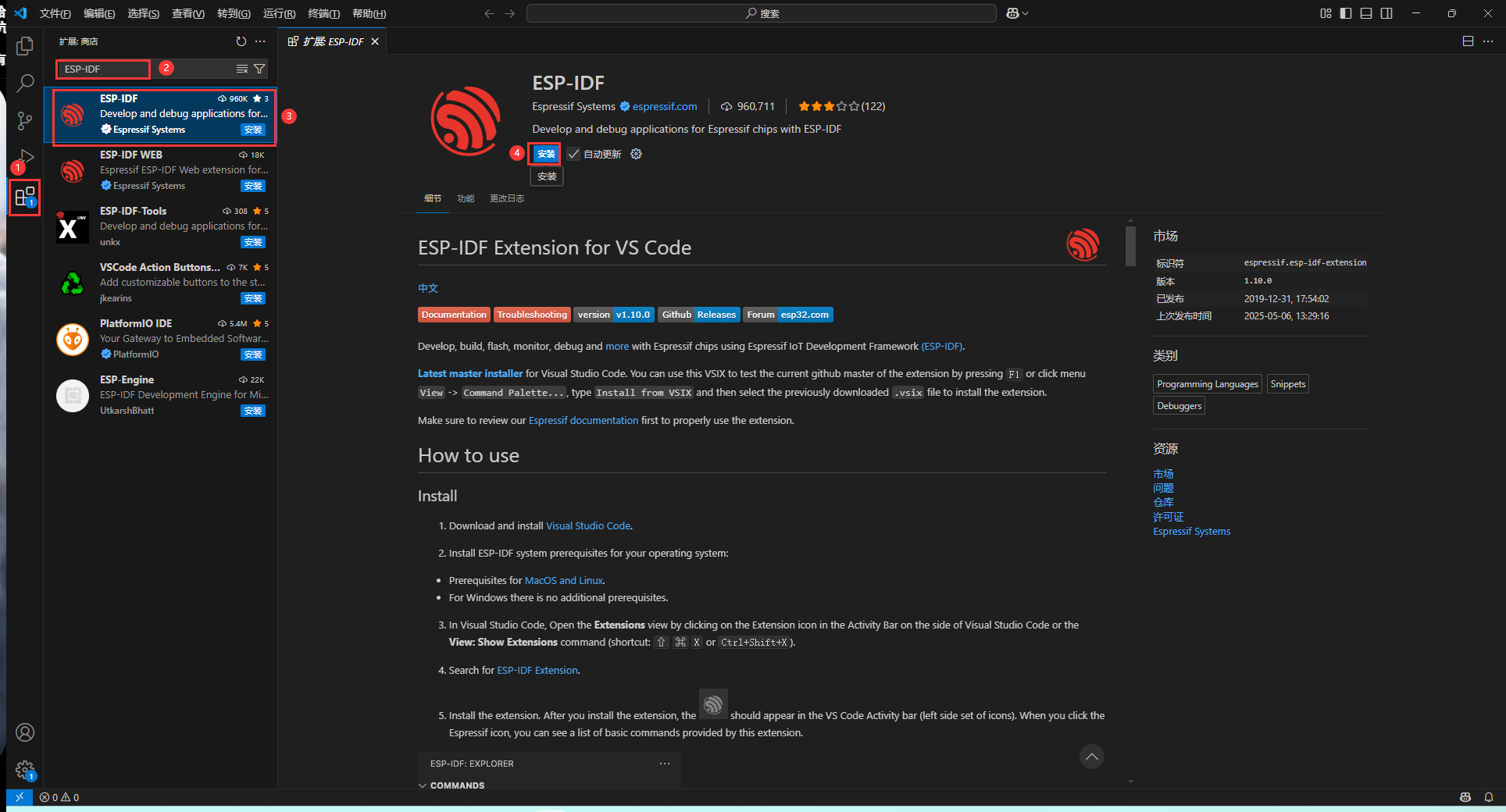Open the Help menu

click(369, 13)
